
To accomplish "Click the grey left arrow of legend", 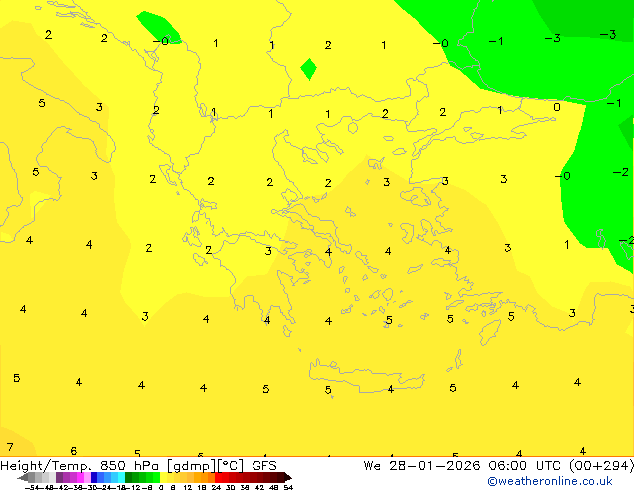I will click(x=23, y=477).
